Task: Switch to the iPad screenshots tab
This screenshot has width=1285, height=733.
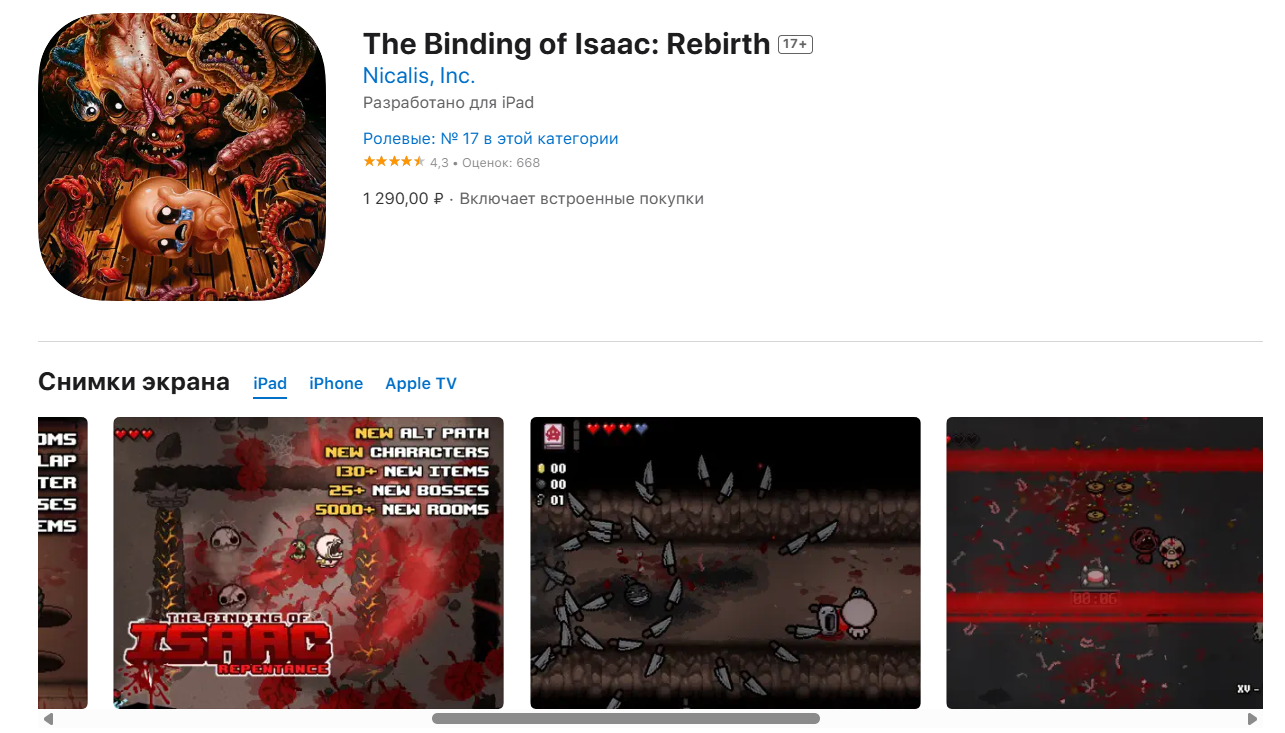Action: (270, 384)
